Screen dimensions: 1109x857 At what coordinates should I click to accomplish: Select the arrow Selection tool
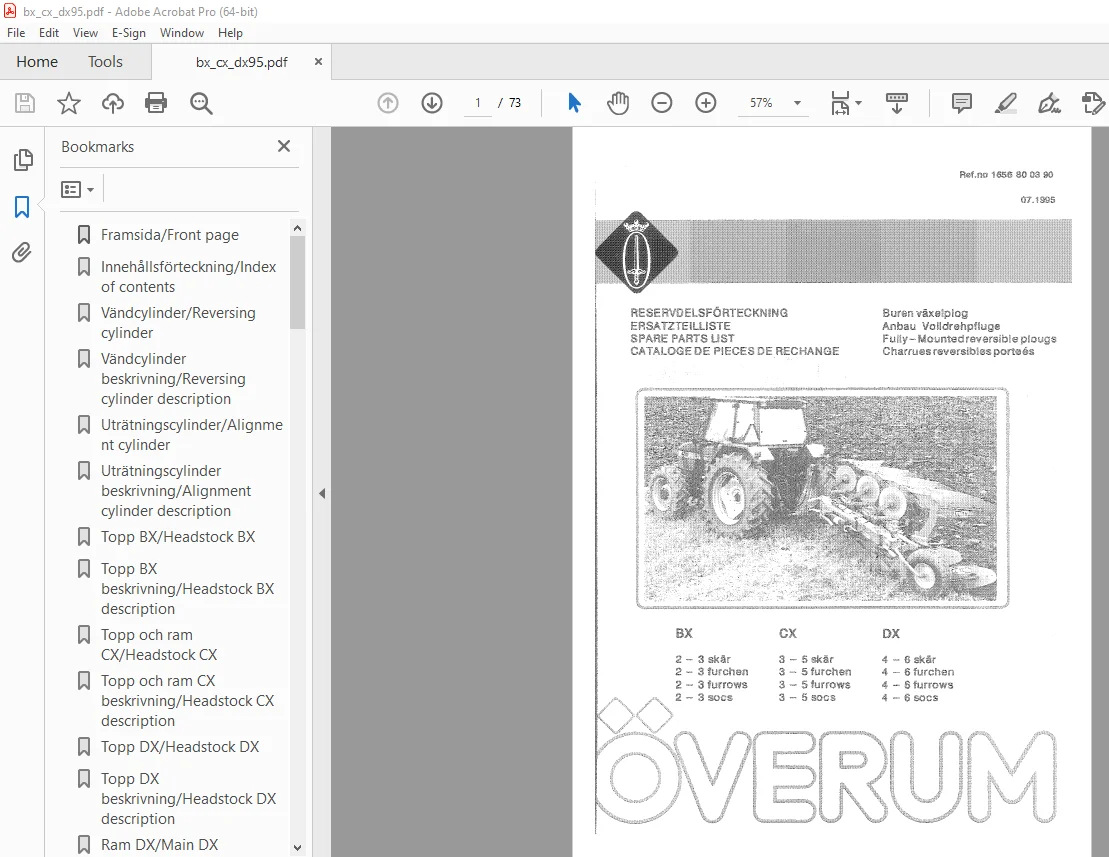point(574,103)
